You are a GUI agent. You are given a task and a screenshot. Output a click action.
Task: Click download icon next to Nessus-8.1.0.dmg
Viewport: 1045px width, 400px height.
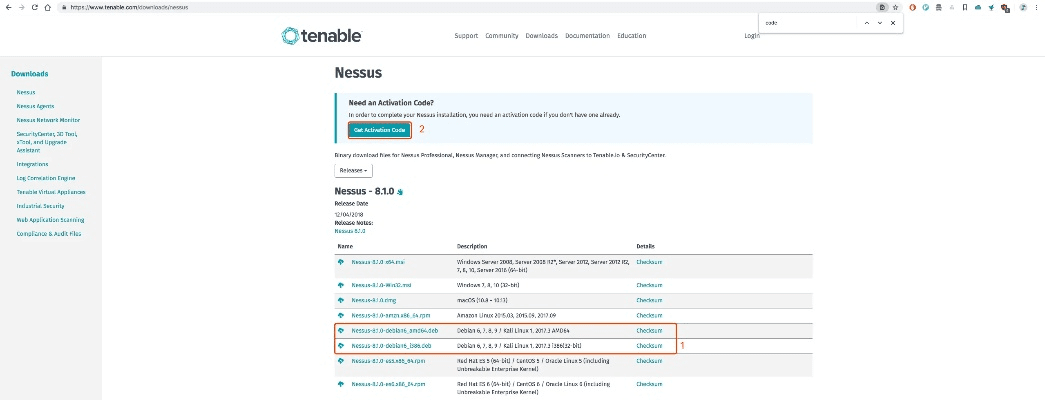click(342, 298)
